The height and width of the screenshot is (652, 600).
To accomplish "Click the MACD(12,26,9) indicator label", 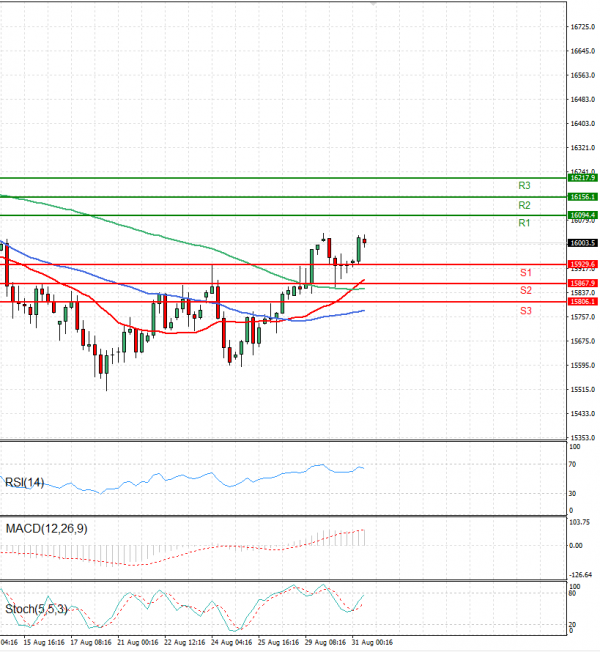I will (46, 529).
